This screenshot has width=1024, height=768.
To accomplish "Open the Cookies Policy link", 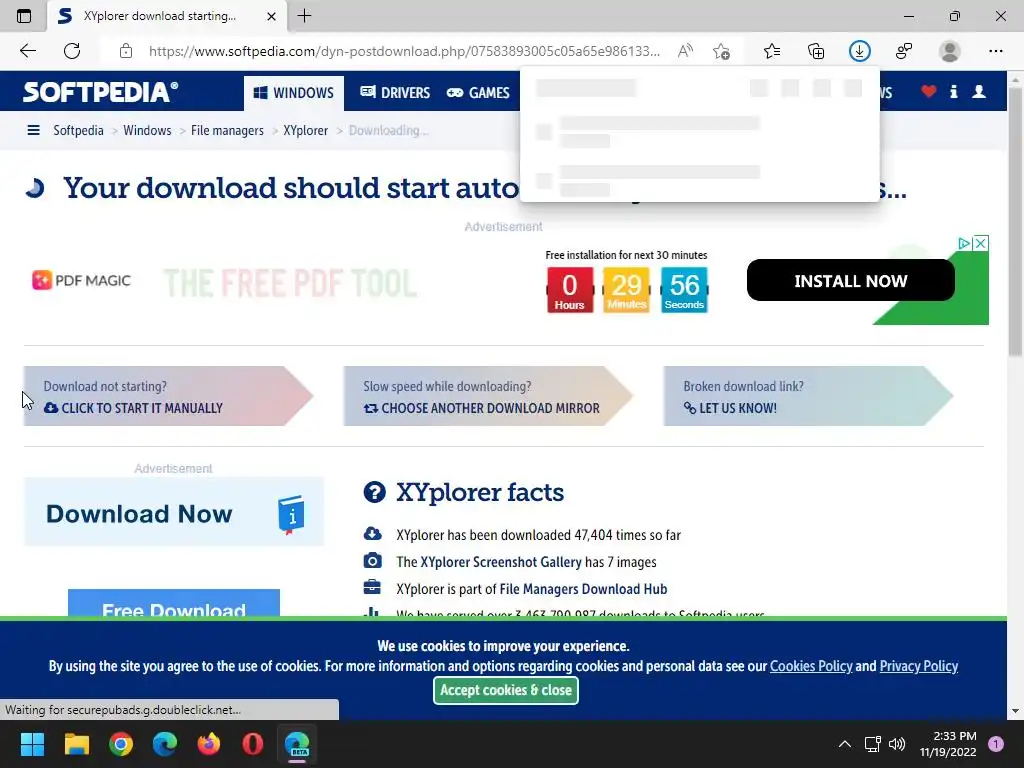I will [x=811, y=666].
